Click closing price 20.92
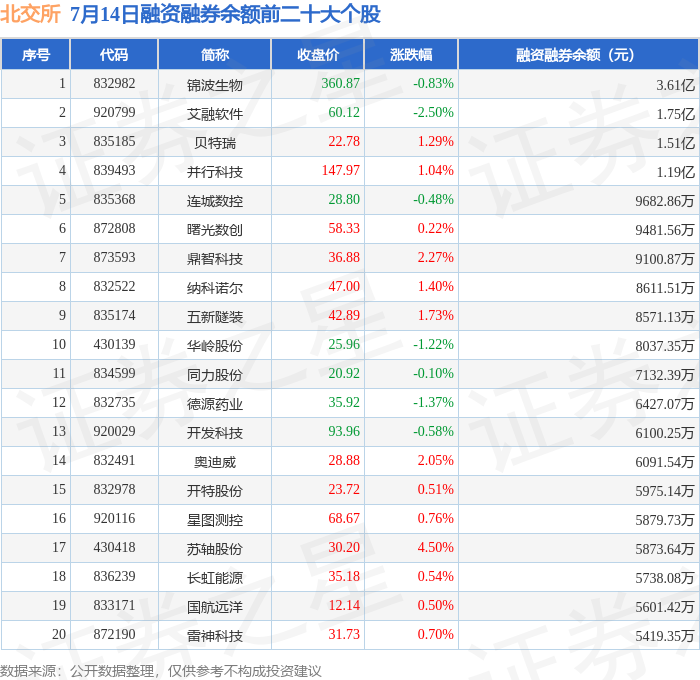700x680 pixels. tap(344, 374)
